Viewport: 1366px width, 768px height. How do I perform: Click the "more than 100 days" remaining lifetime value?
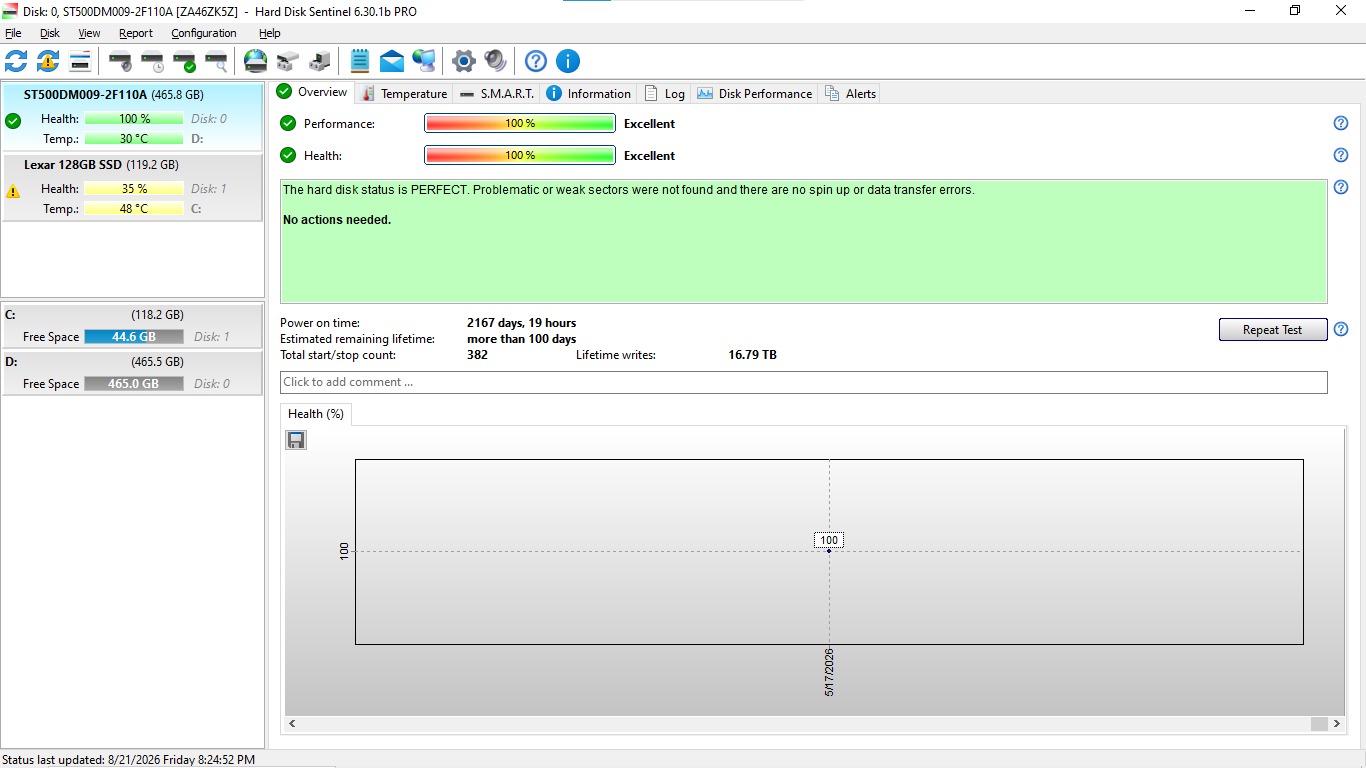522,339
